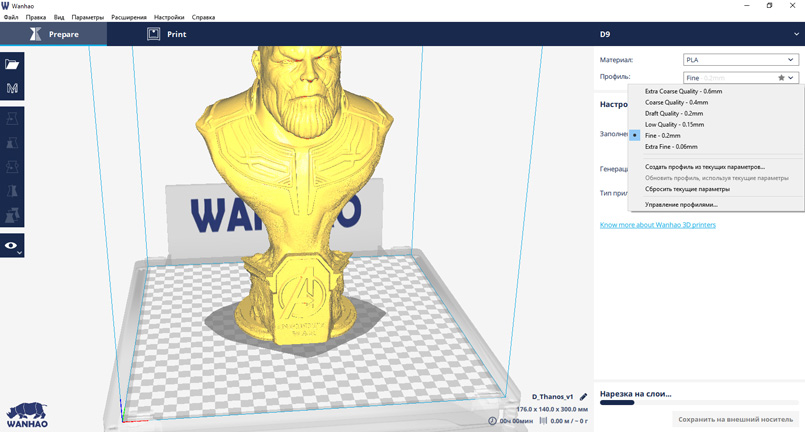Pick the Extra Fine - 0.06mm profile
This screenshot has width=805, height=432.
671,146
